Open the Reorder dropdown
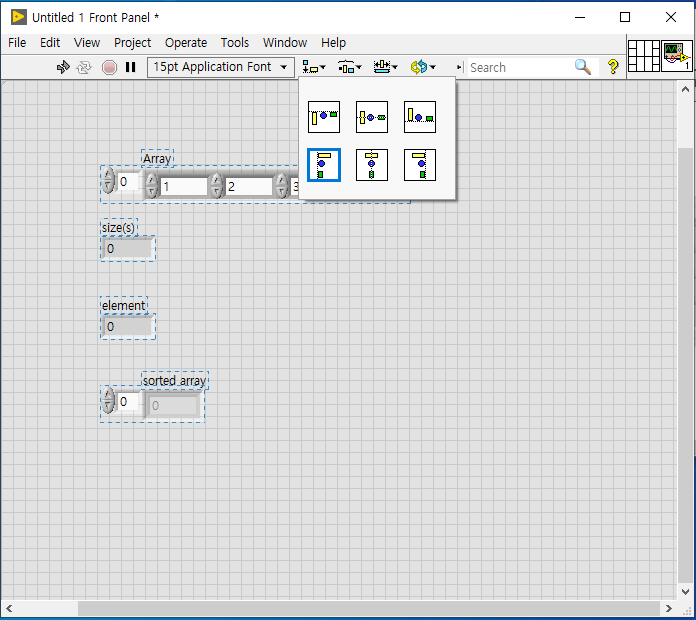Screen dimensions: 696x620 [423, 67]
